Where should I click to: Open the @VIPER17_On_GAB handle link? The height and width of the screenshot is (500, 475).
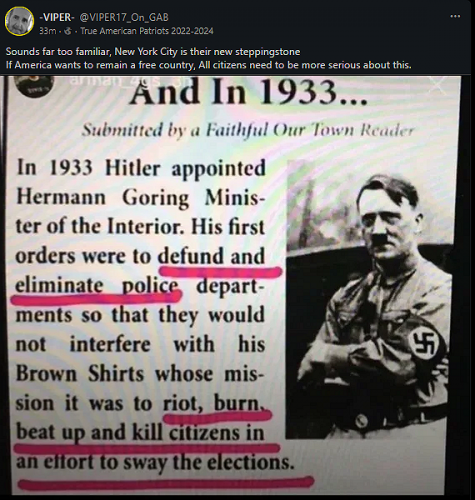pyautogui.click(x=124, y=17)
